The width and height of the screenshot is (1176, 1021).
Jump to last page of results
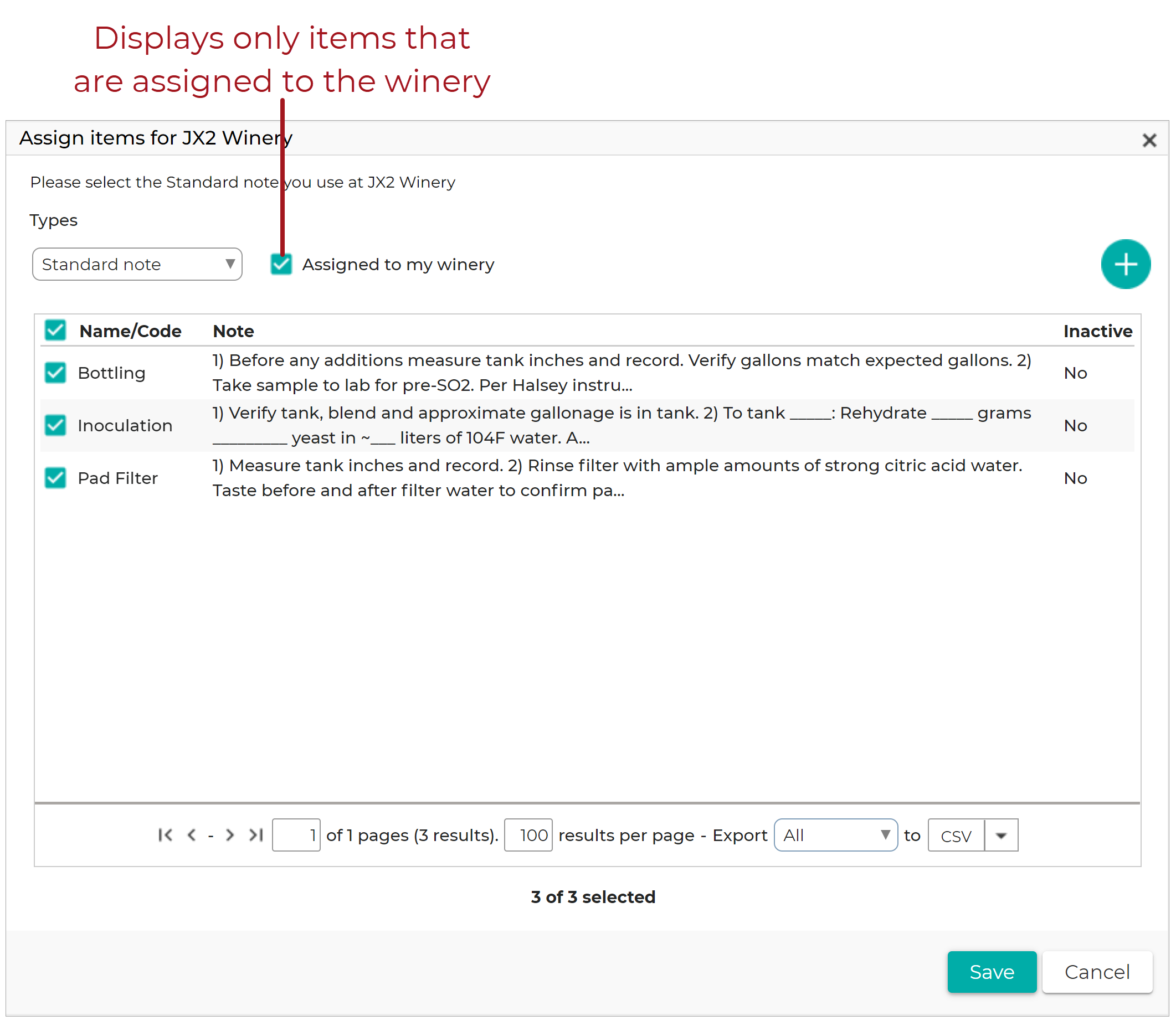click(x=256, y=835)
